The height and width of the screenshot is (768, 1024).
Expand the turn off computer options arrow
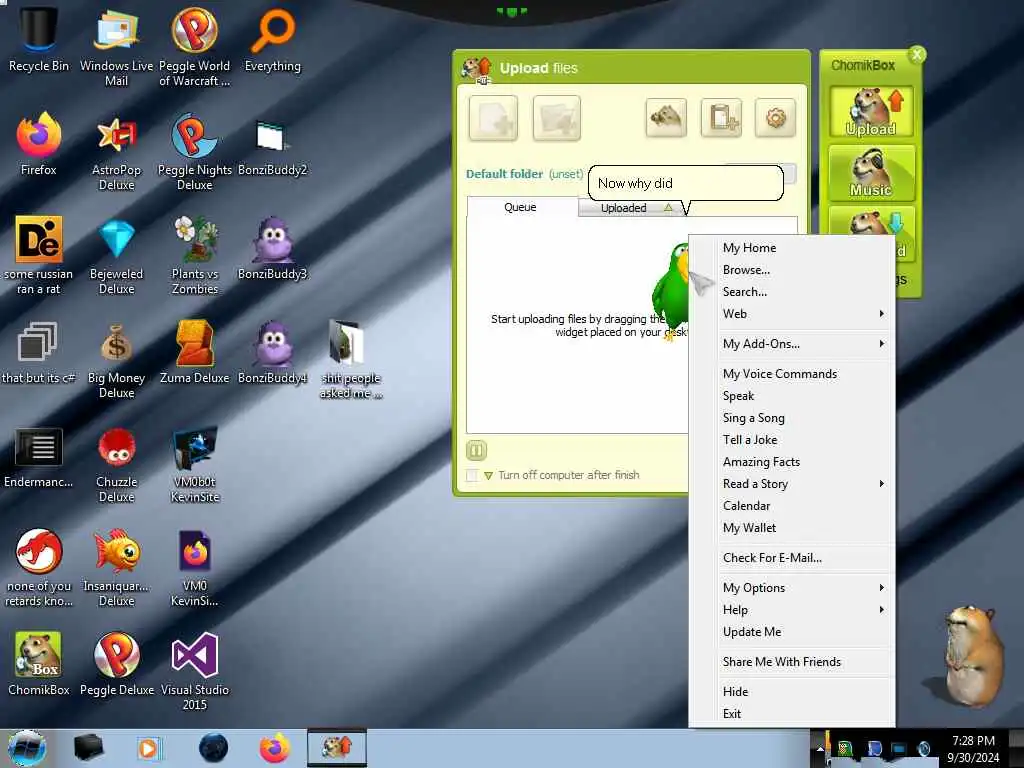pyautogui.click(x=488, y=475)
